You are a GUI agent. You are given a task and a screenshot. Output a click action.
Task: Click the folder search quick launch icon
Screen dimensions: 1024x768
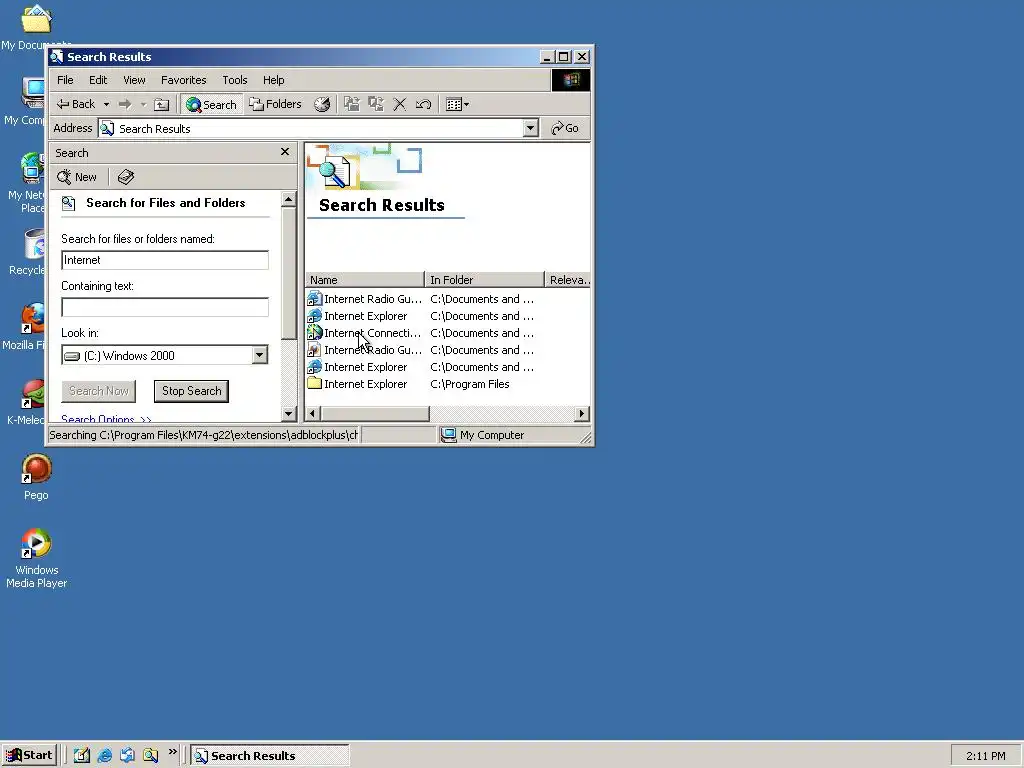151,756
